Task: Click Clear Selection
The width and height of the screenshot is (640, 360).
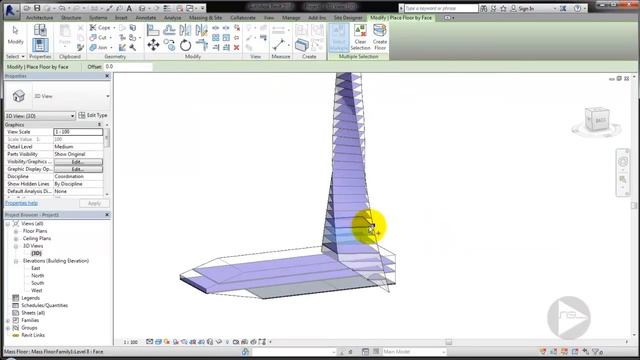Action: (360, 37)
